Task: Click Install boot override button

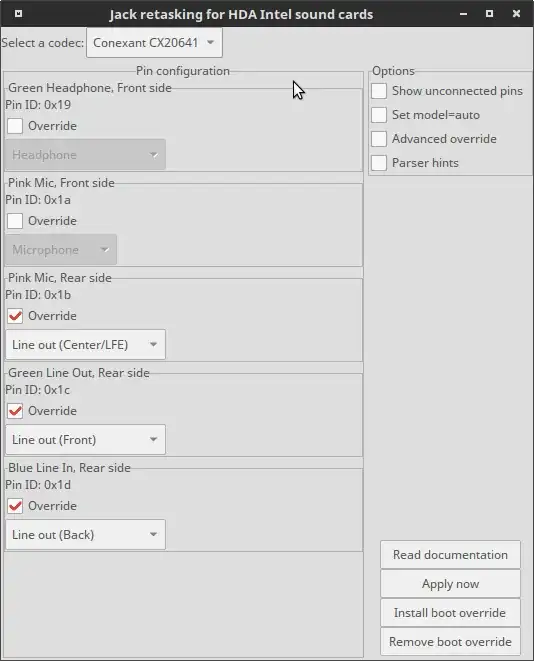Action: click(x=450, y=613)
